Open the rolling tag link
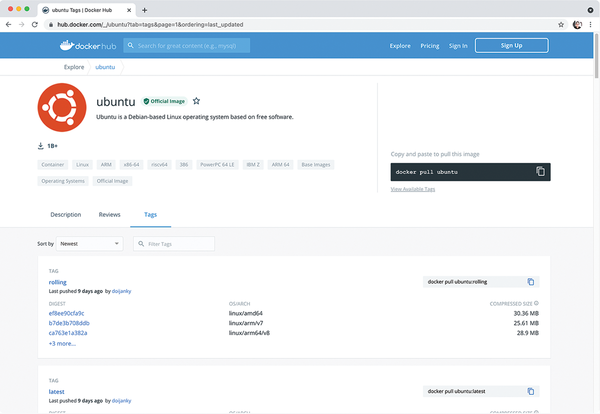Screen dimensions: 600x414 (x=57, y=282)
